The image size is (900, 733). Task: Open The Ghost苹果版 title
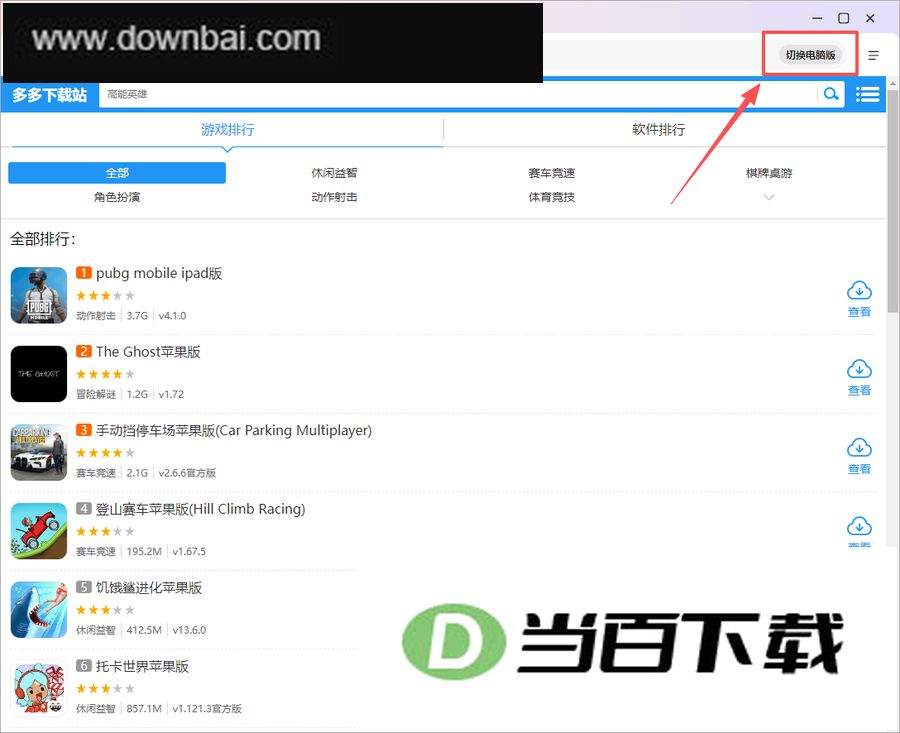point(148,352)
